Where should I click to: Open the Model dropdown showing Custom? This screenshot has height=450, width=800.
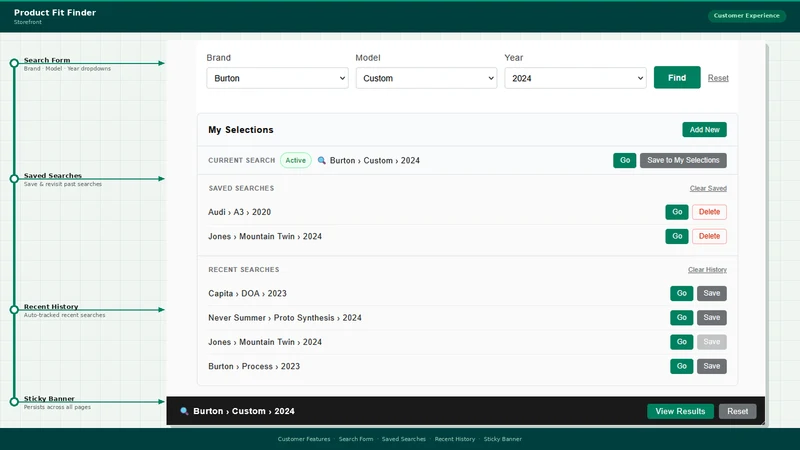click(426, 78)
